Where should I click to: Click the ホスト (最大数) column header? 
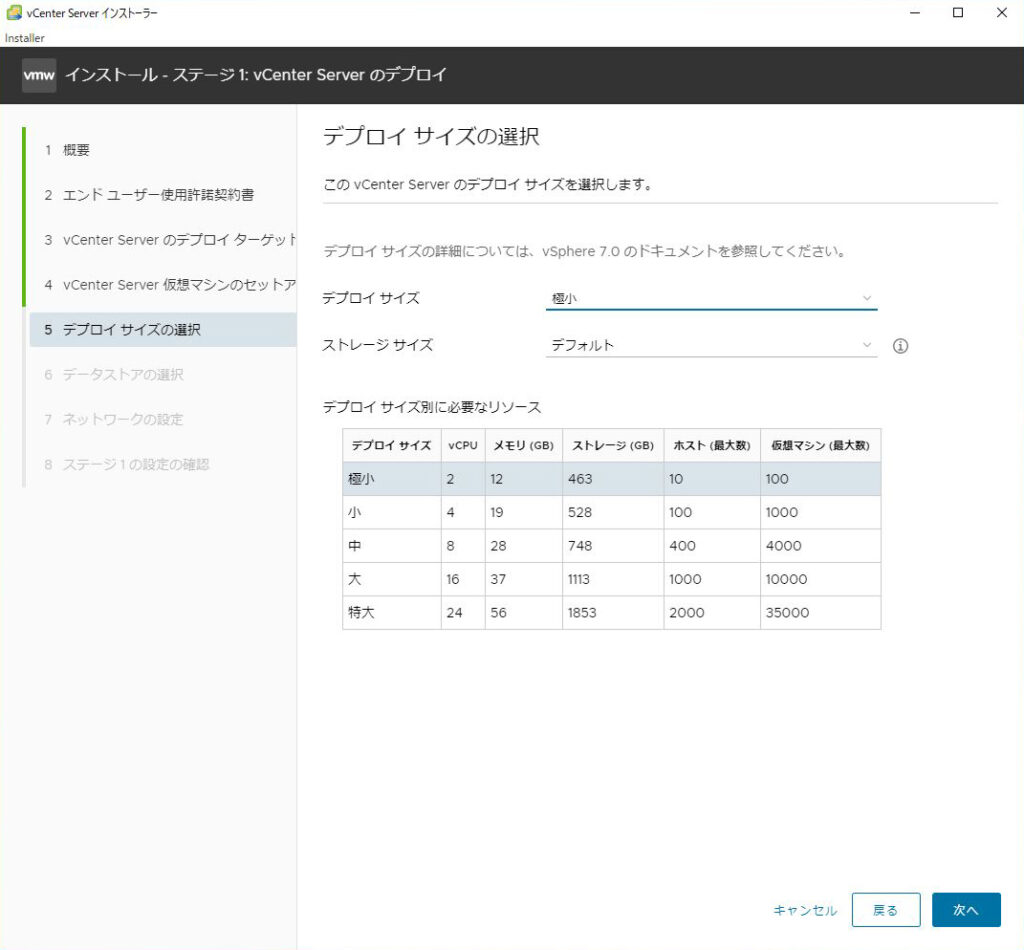point(712,445)
